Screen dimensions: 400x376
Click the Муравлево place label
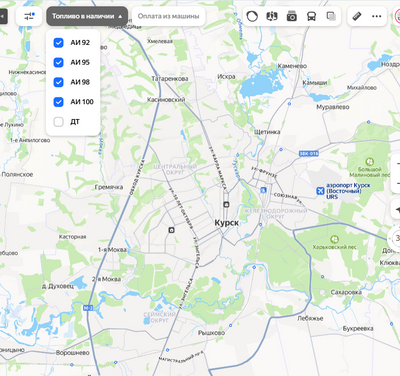pyautogui.click(x=333, y=107)
